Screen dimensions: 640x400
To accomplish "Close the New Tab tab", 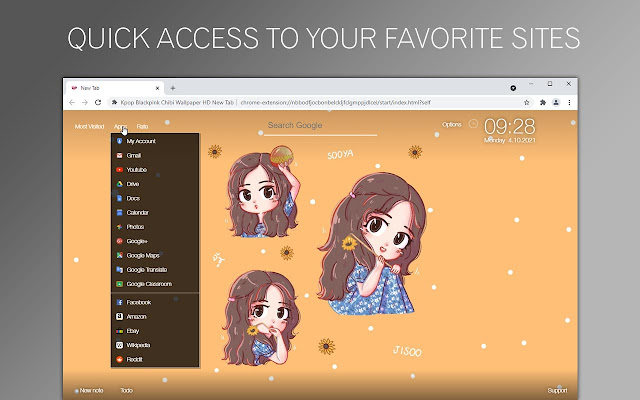I will click(x=158, y=88).
